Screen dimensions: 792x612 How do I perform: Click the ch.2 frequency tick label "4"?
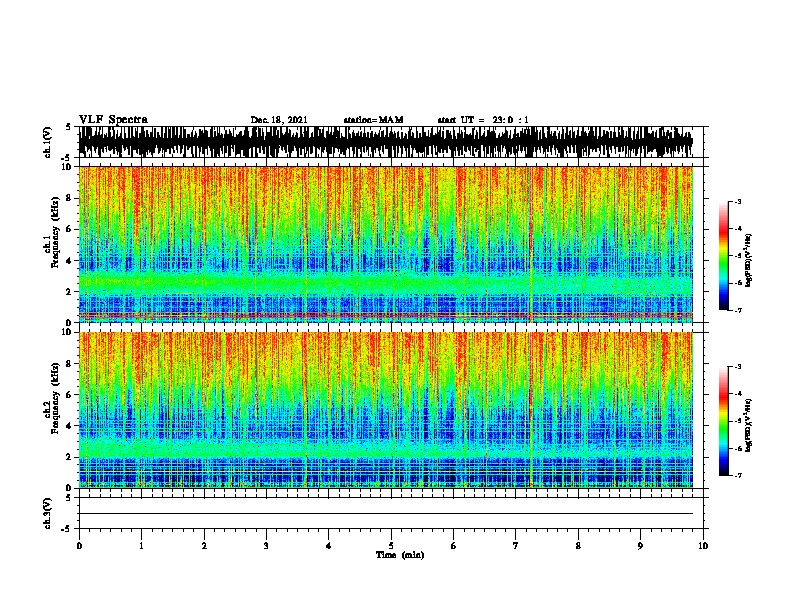coord(69,426)
